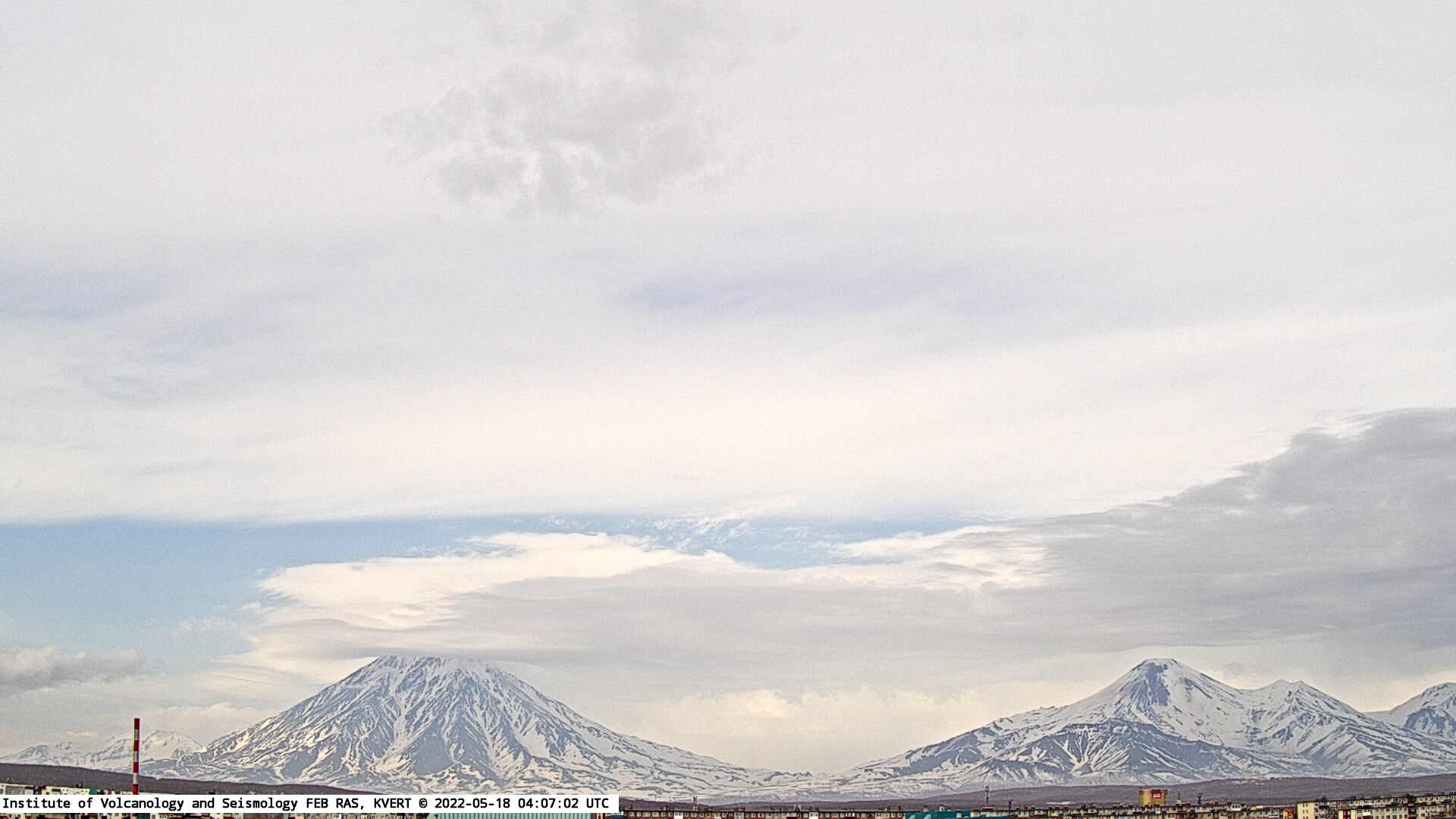Click the "Institute of Volcanology and Seismology" caption text
1456x819 pixels.
[151, 804]
